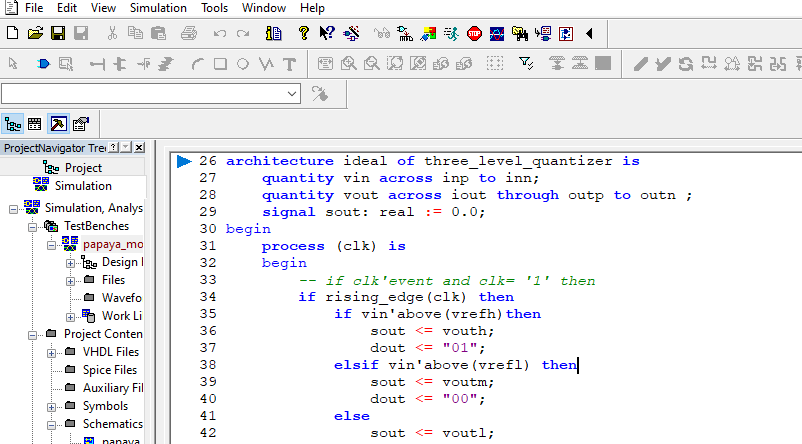This screenshot has height=444, width=802.
Task: Click the greyed zoom out magnifier
Action: (x=372, y=64)
